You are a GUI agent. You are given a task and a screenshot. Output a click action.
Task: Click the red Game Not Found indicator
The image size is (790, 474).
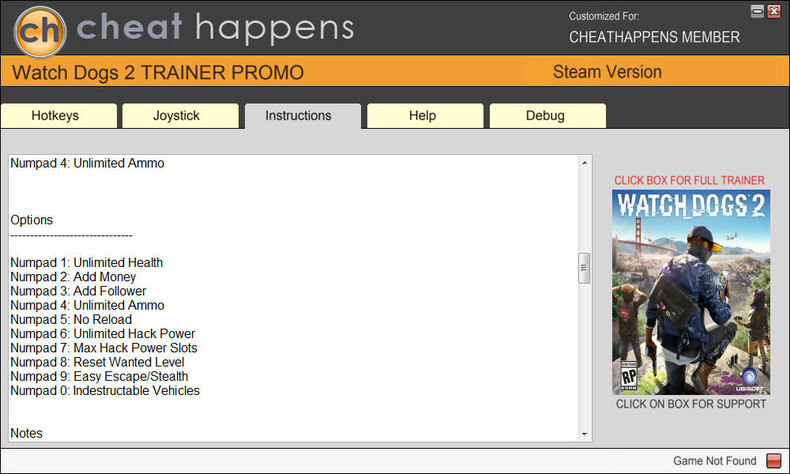(x=773, y=460)
